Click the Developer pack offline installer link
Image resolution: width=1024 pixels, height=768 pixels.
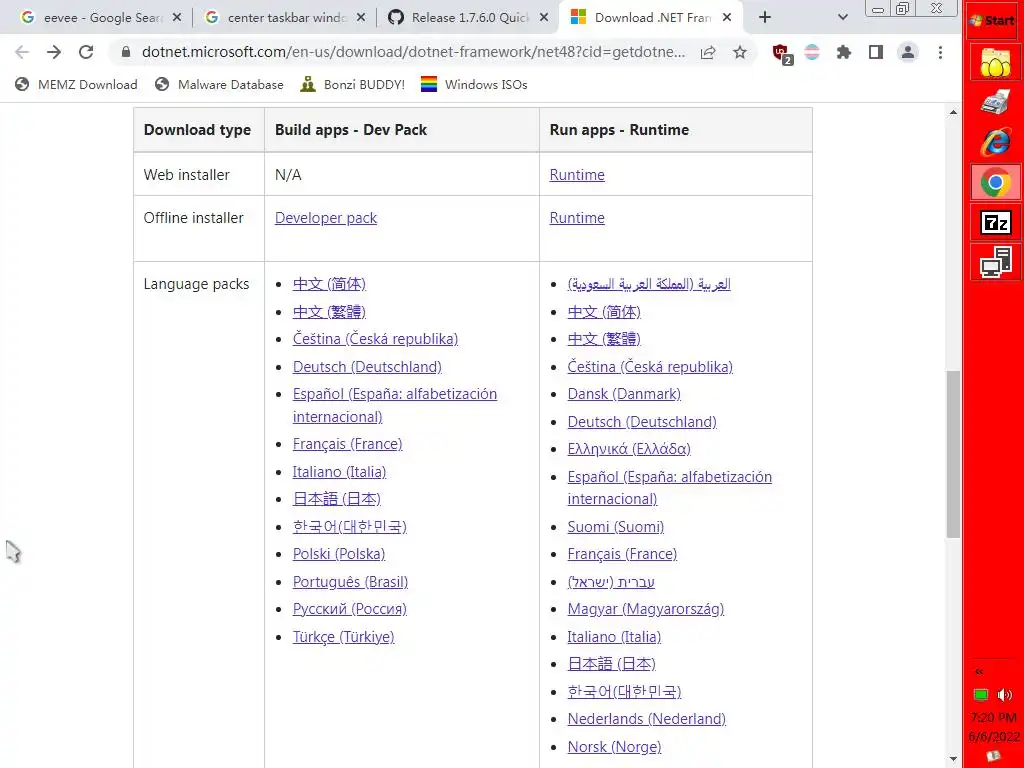point(325,218)
